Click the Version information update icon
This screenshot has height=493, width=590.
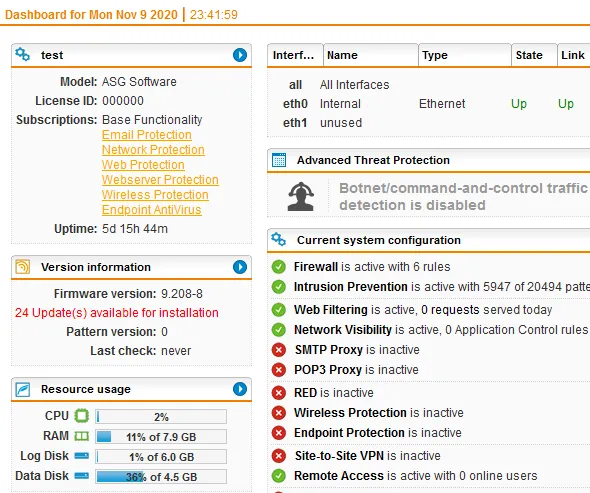point(23,267)
